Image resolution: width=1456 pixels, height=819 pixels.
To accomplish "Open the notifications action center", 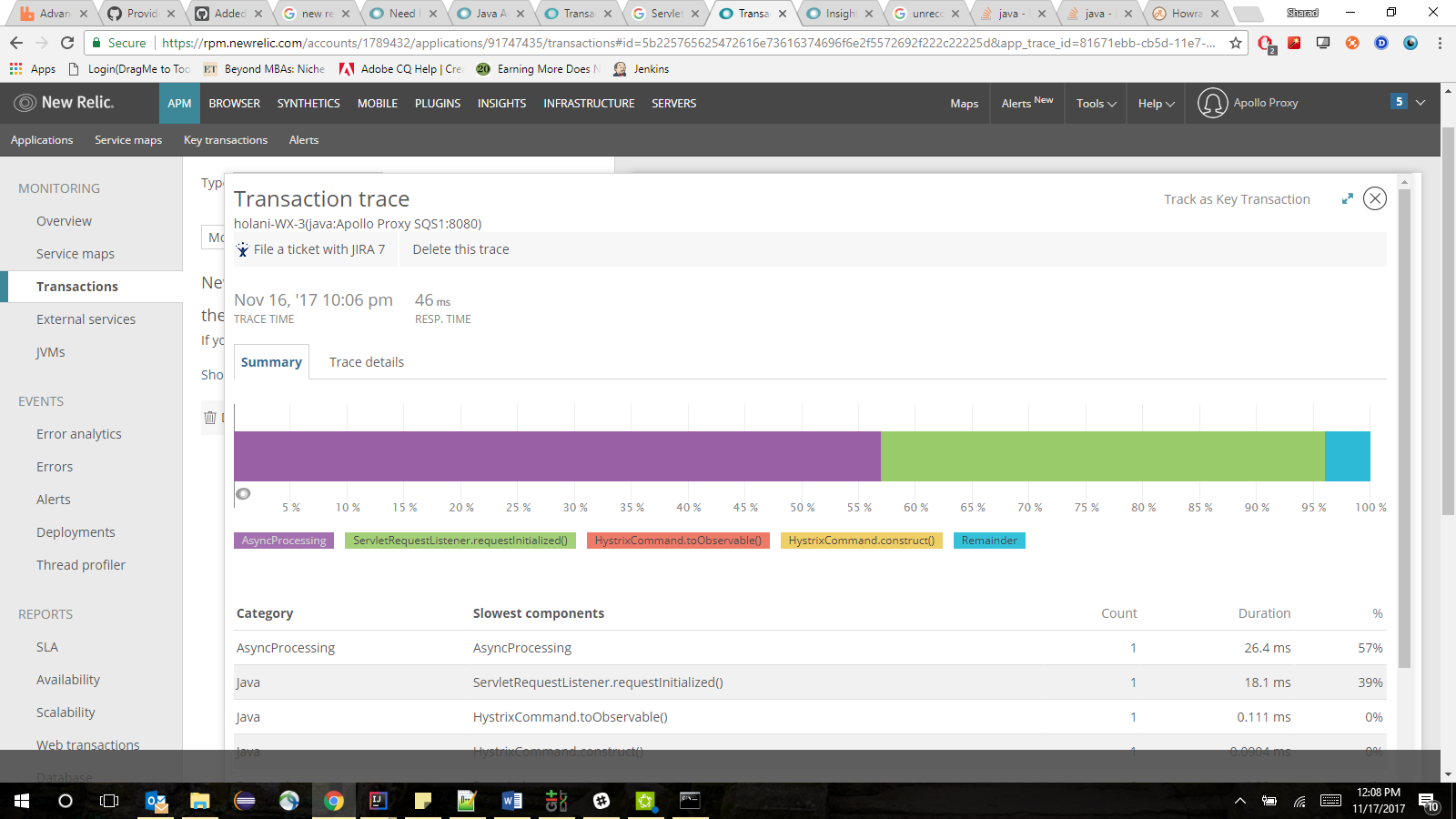I will [1427, 802].
